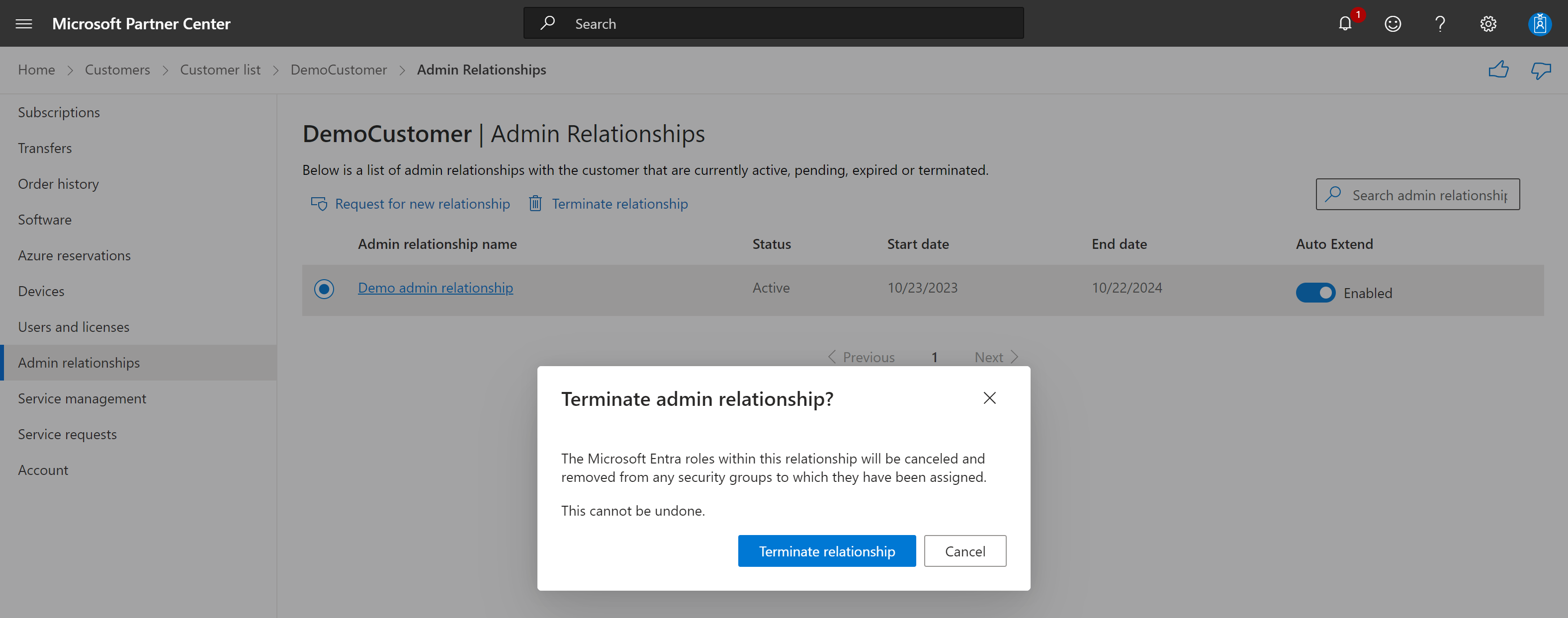Open the Admin relationships menu item
Image resolution: width=1568 pixels, height=618 pixels.
pyautogui.click(x=79, y=362)
